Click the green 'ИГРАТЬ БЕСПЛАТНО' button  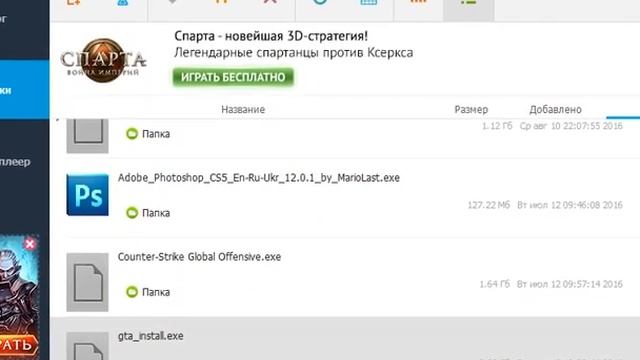click(233, 77)
